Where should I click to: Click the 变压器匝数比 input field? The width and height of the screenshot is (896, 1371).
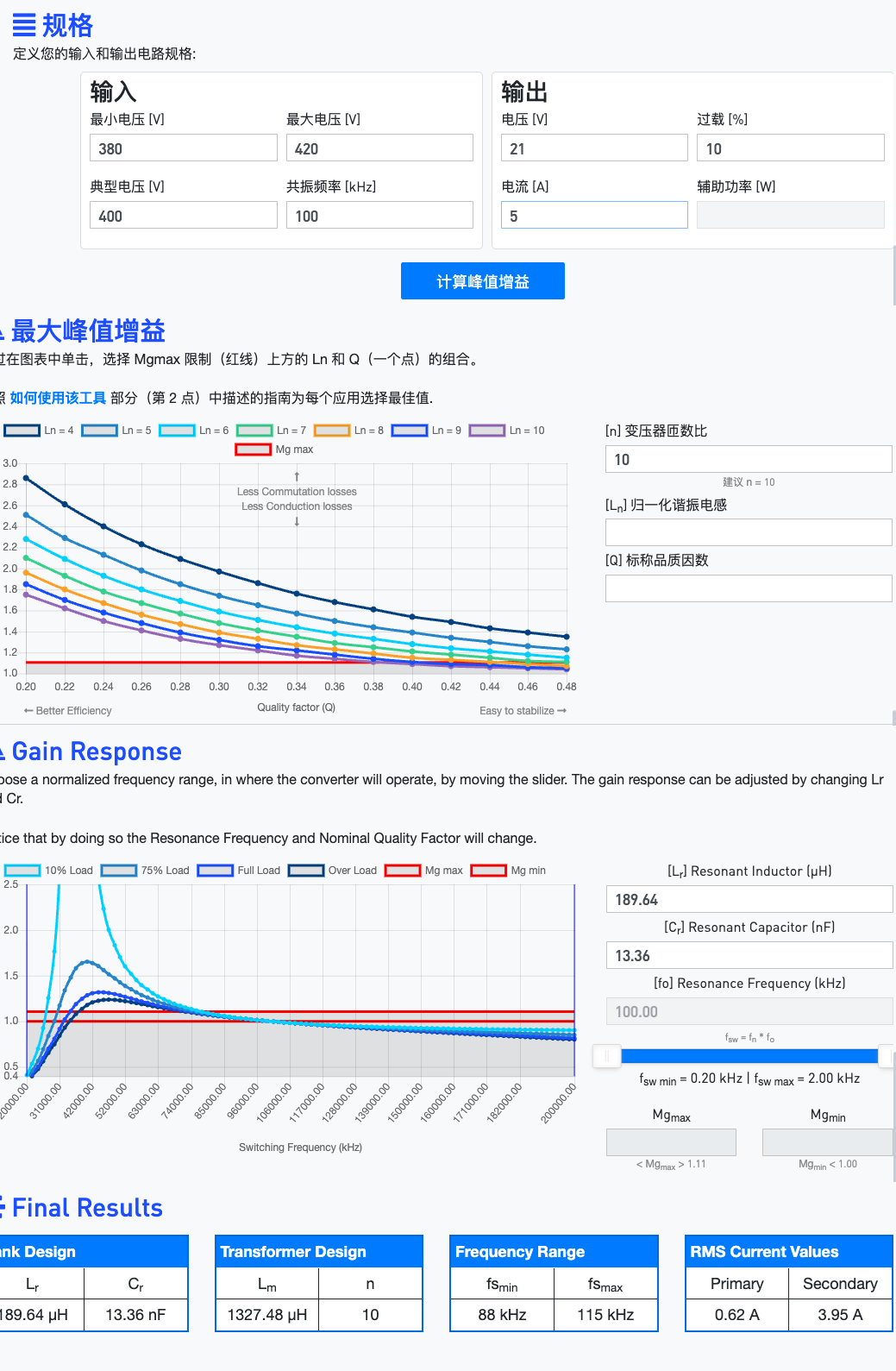coord(748,459)
